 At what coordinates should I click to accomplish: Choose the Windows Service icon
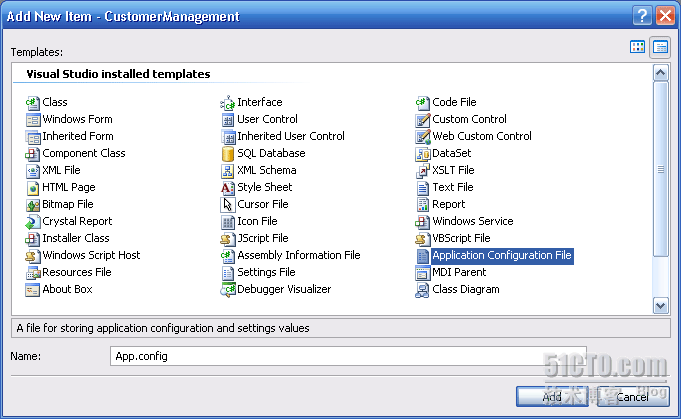tap(423, 222)
